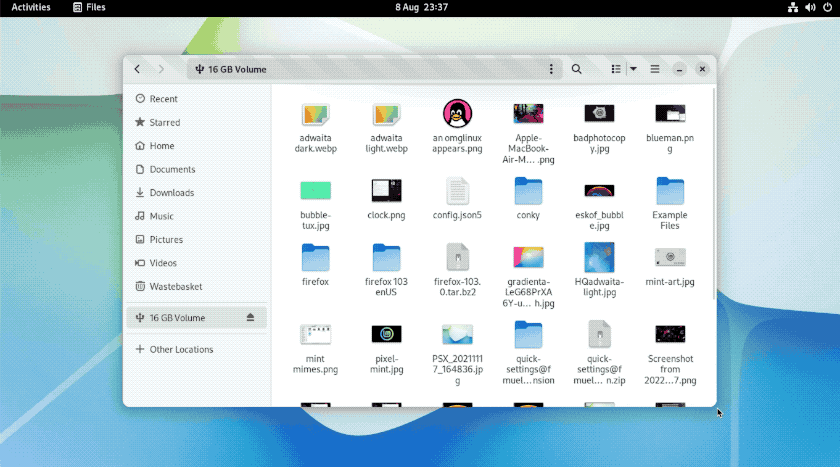
Task: Open search with the magnifier icon
Action: pyautogui.click(x=576, y=69)
